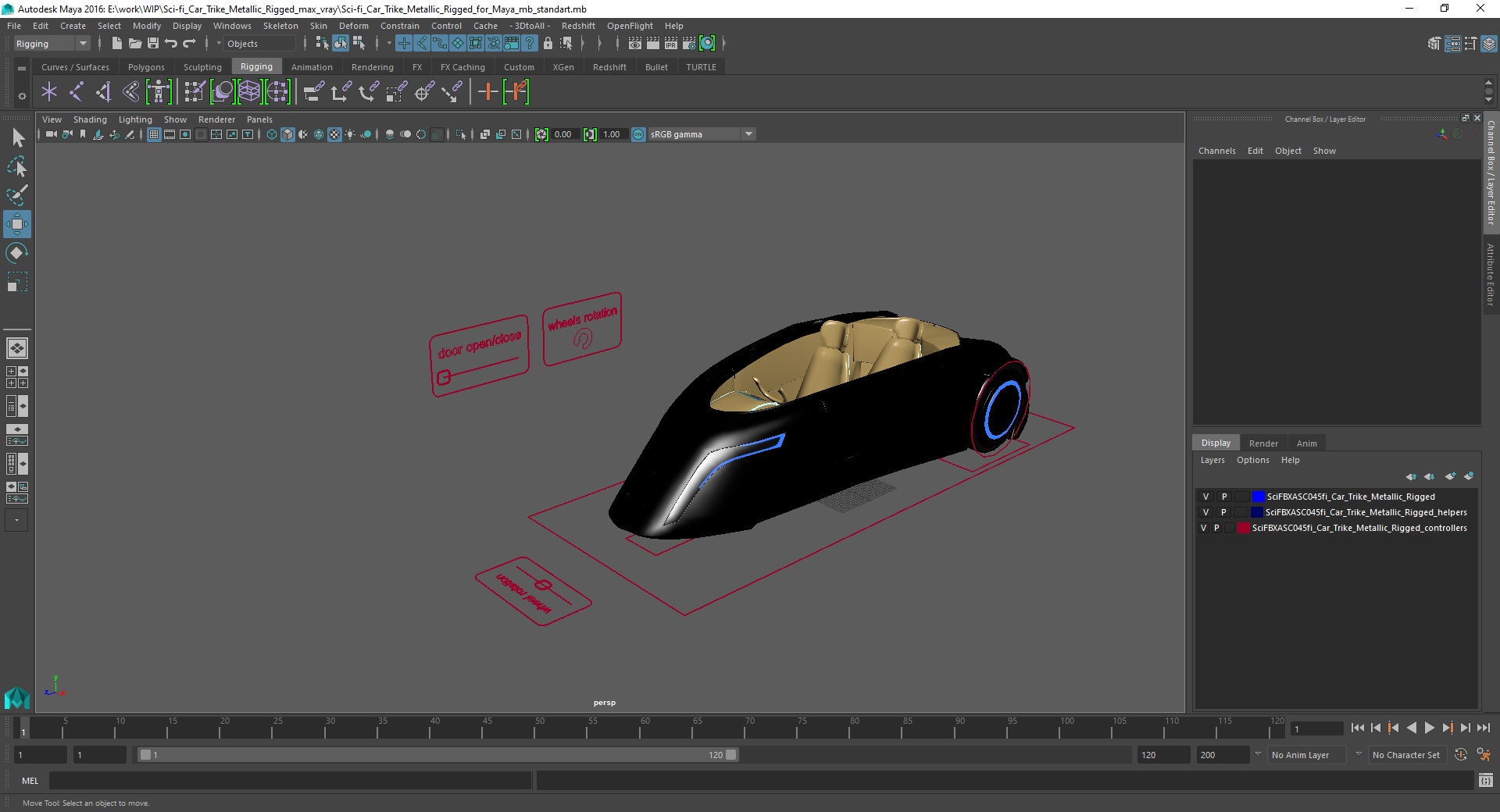Open the Script Editor icon
This screenshot has width=1500, height=812.
(1486, 780)
